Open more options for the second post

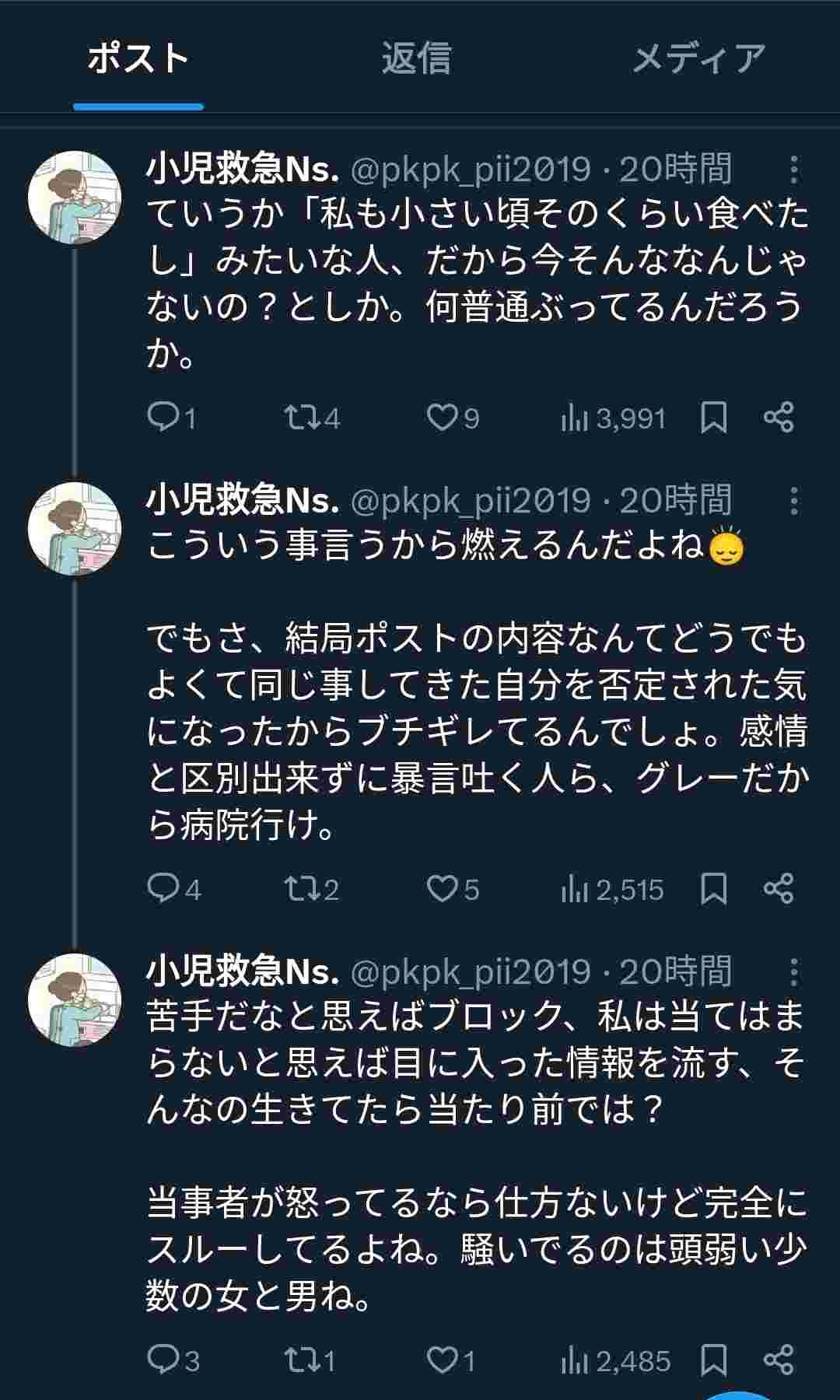click(793, 501)
